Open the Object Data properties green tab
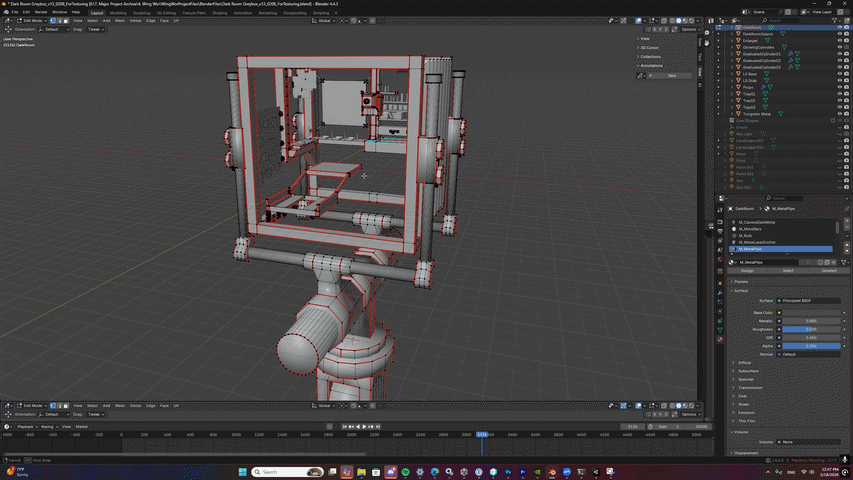 pyautogui.click(x=720, y=330)
